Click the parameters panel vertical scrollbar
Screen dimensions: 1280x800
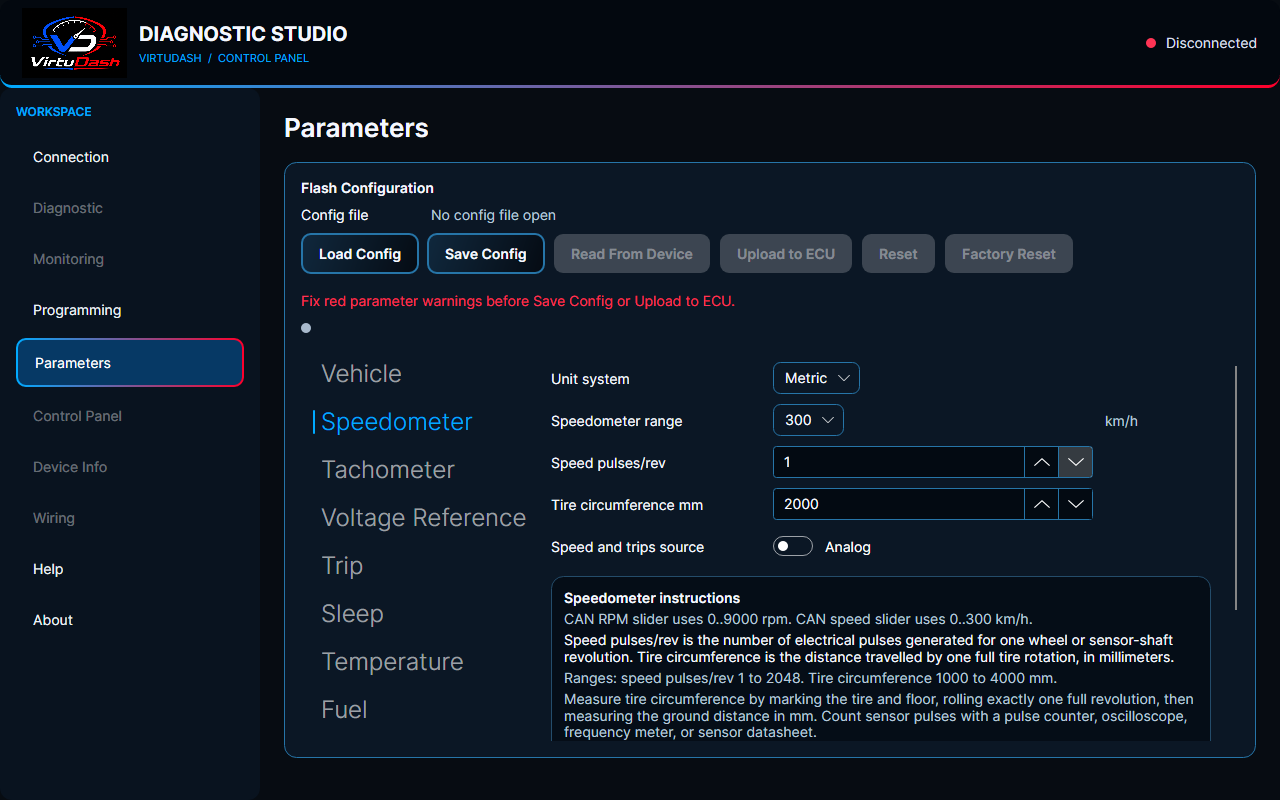pyautogui.click(x=1237, y=487)
